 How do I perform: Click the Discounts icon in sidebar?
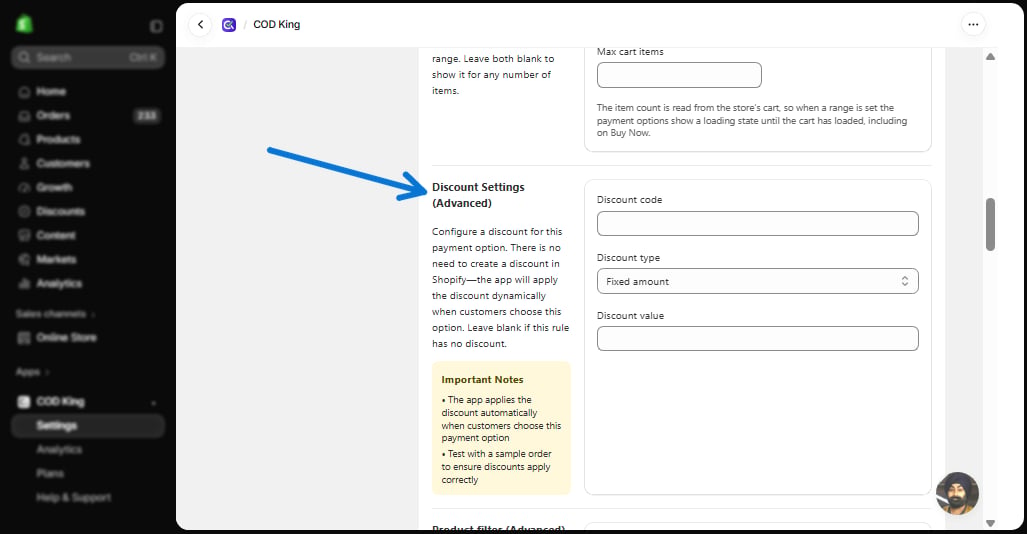tap(24, 212)
